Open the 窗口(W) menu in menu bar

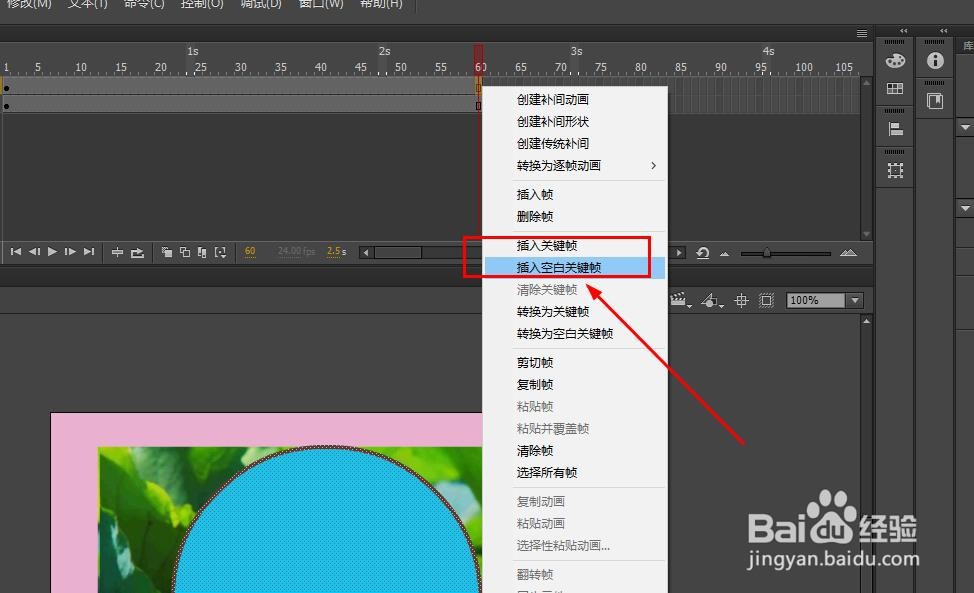(321, 4)
